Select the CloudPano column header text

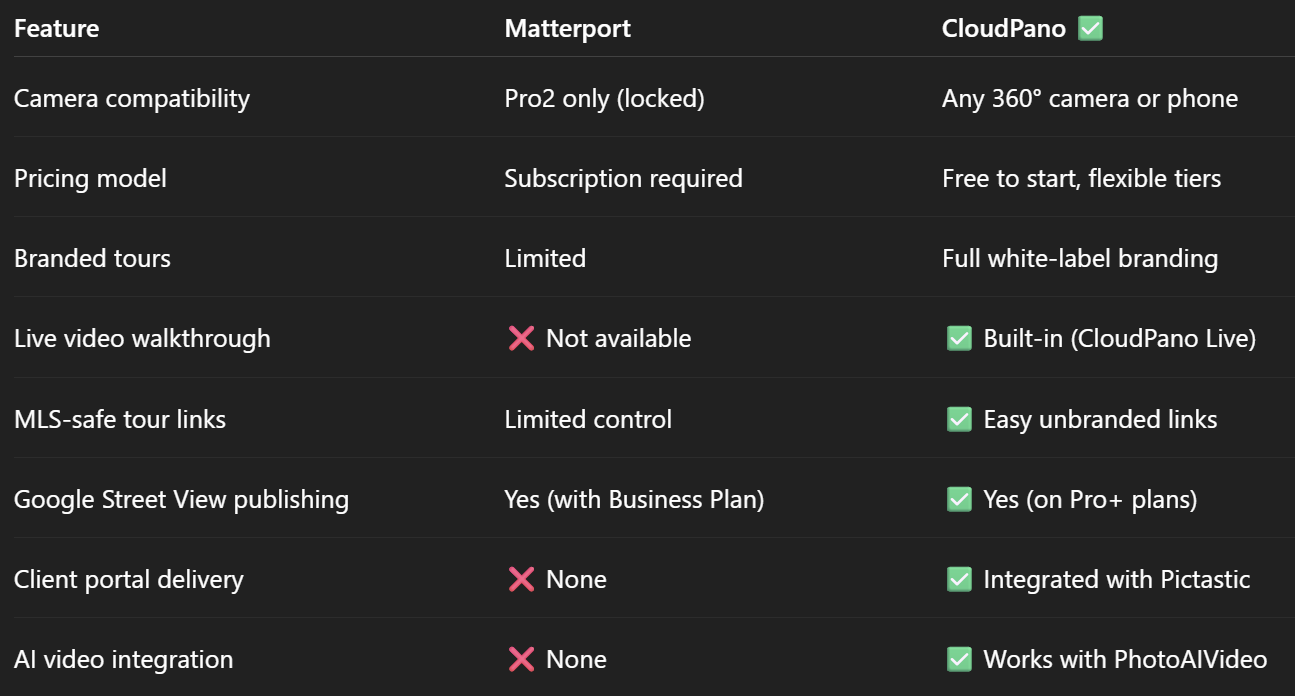1004,28
